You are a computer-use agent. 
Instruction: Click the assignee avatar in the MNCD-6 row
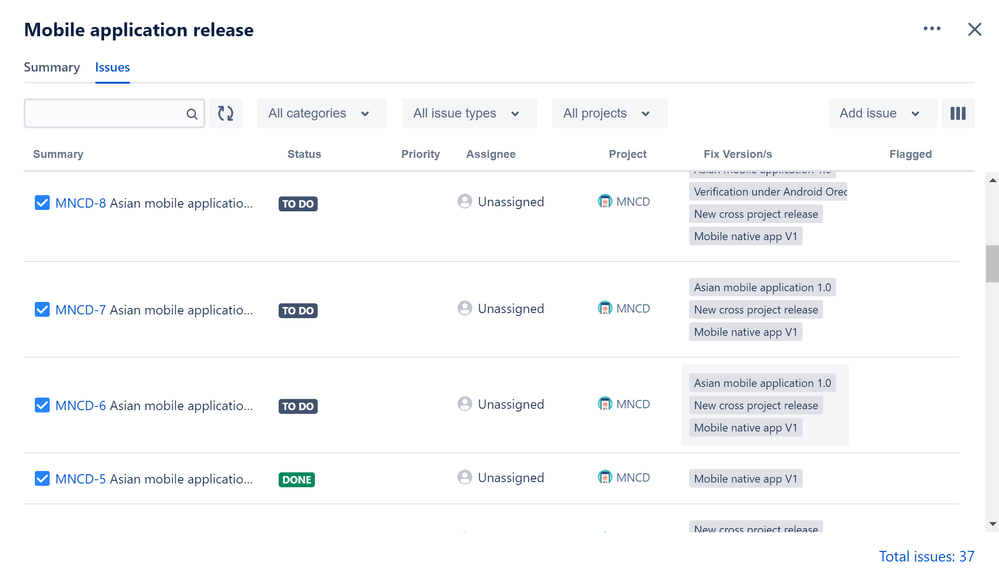coord(464,404)
